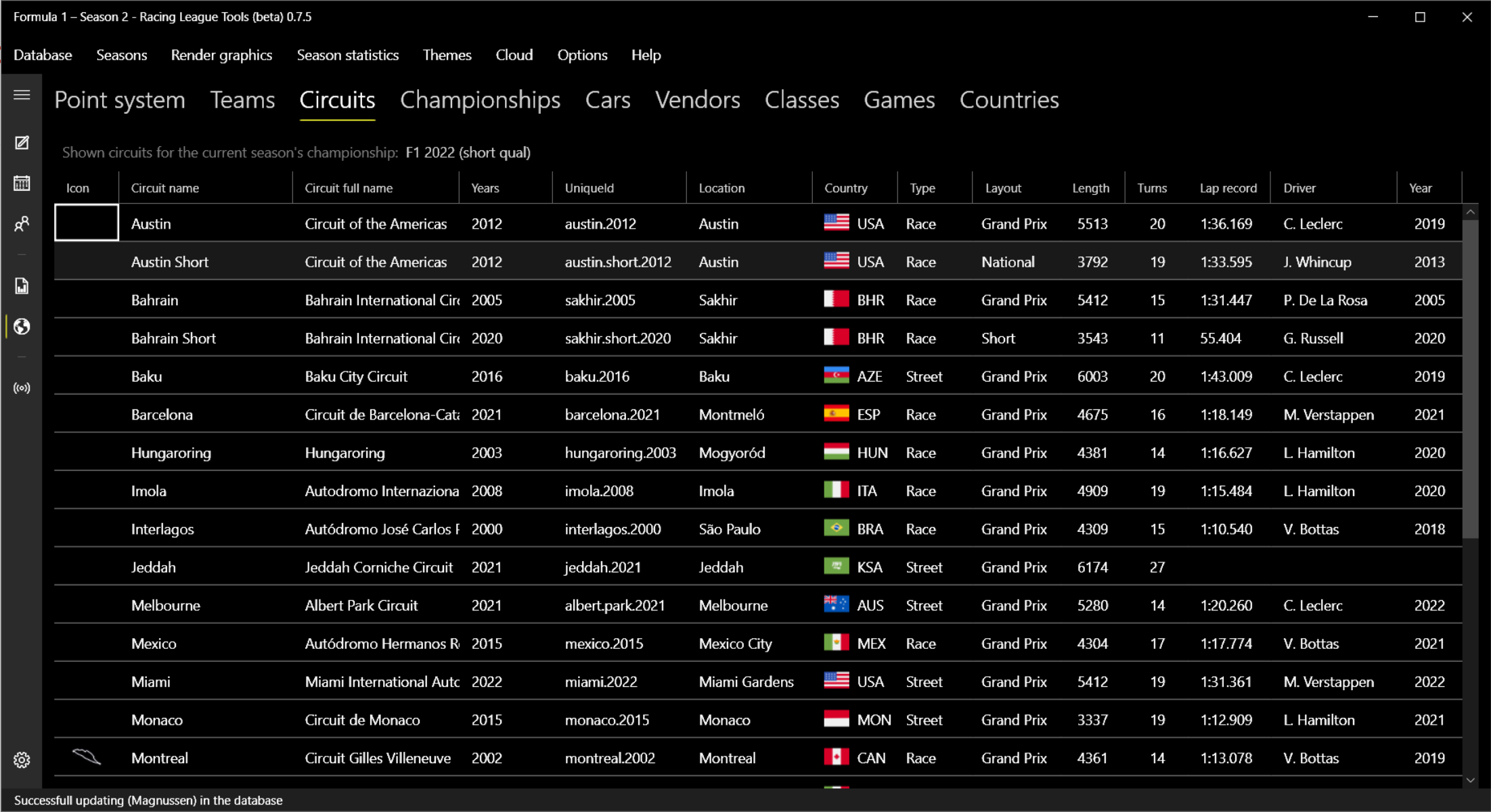Sort by the UniqueId column header
Screen dimensions: 1491x812
click(619, 188)
